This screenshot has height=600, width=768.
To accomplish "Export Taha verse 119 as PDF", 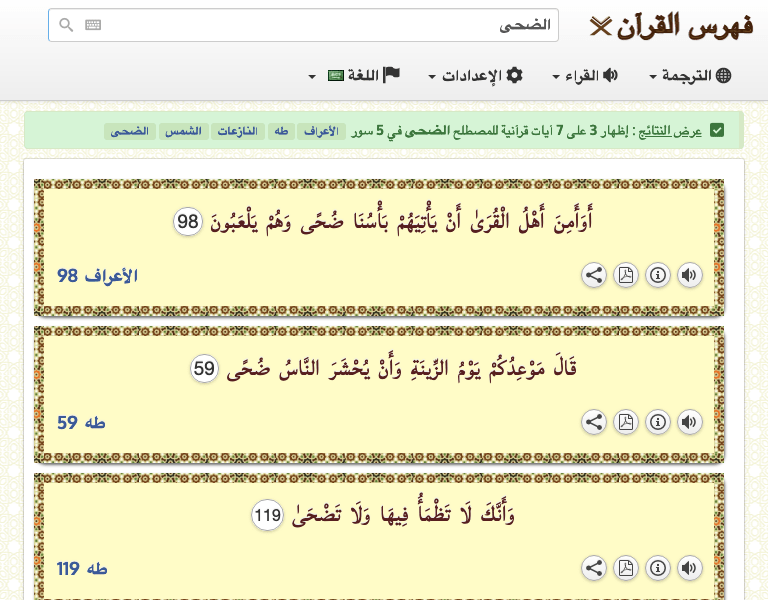I will pyautogui.click(x=626, y=569).
